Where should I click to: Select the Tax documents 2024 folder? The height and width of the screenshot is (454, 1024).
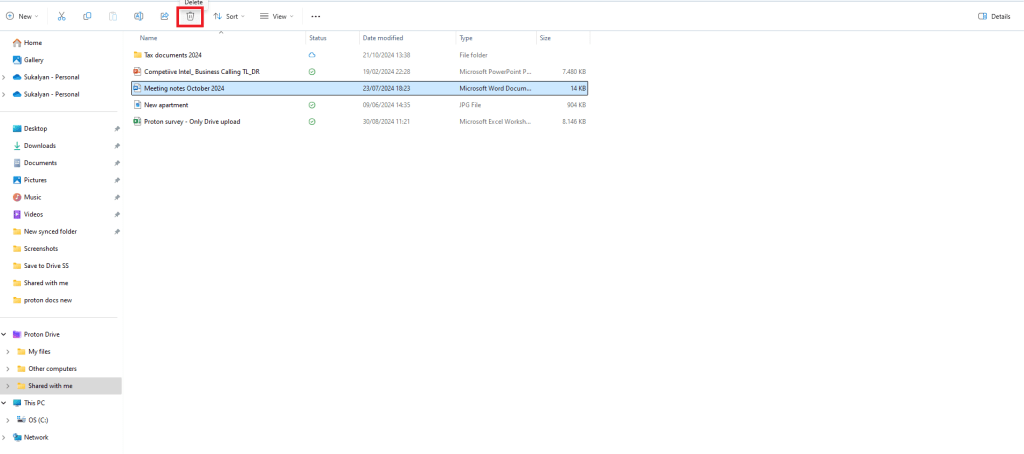click(360, 55)
